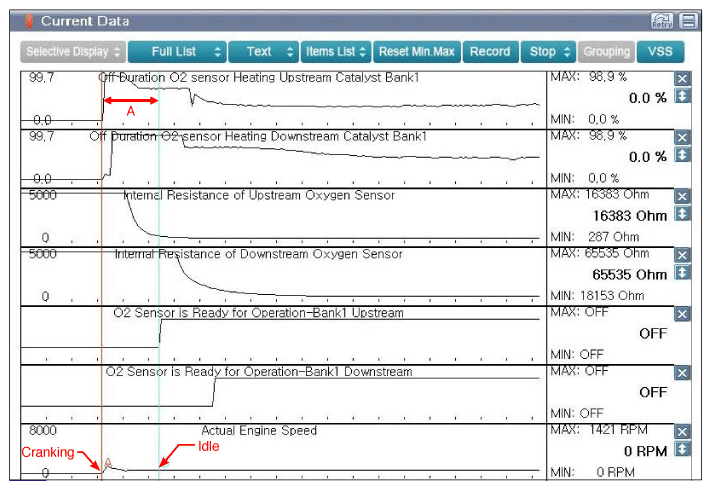Remove the Upstream Catalyst Bank1 heating graph
This screenshot has height=490, width=712.
[683, 79]
